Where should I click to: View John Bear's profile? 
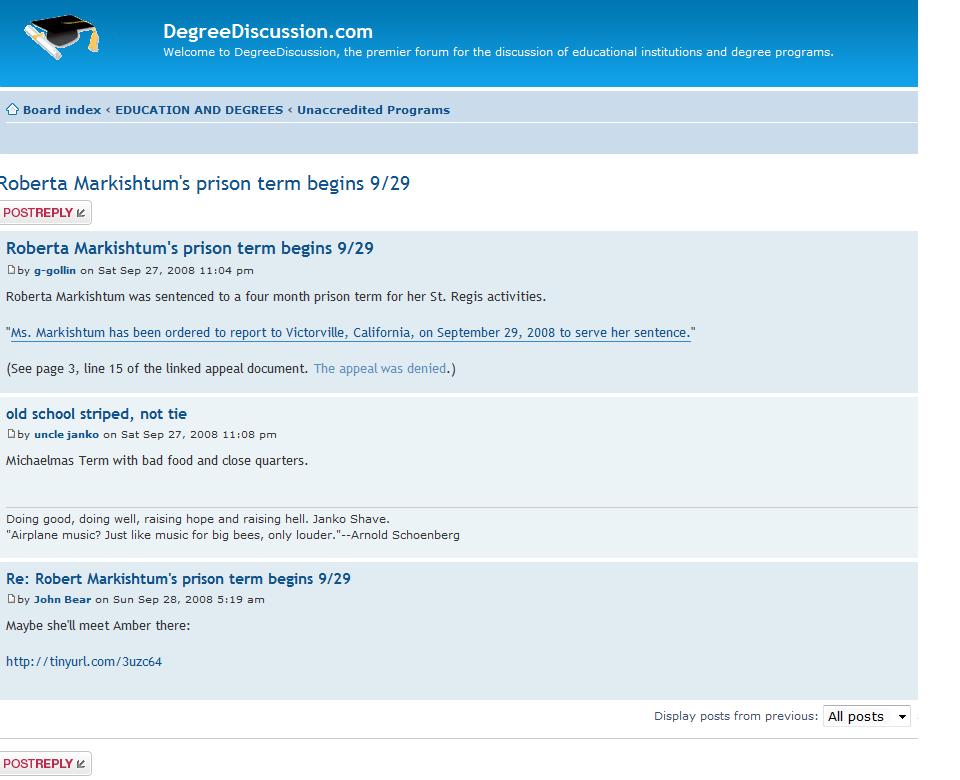coord(62,599)
